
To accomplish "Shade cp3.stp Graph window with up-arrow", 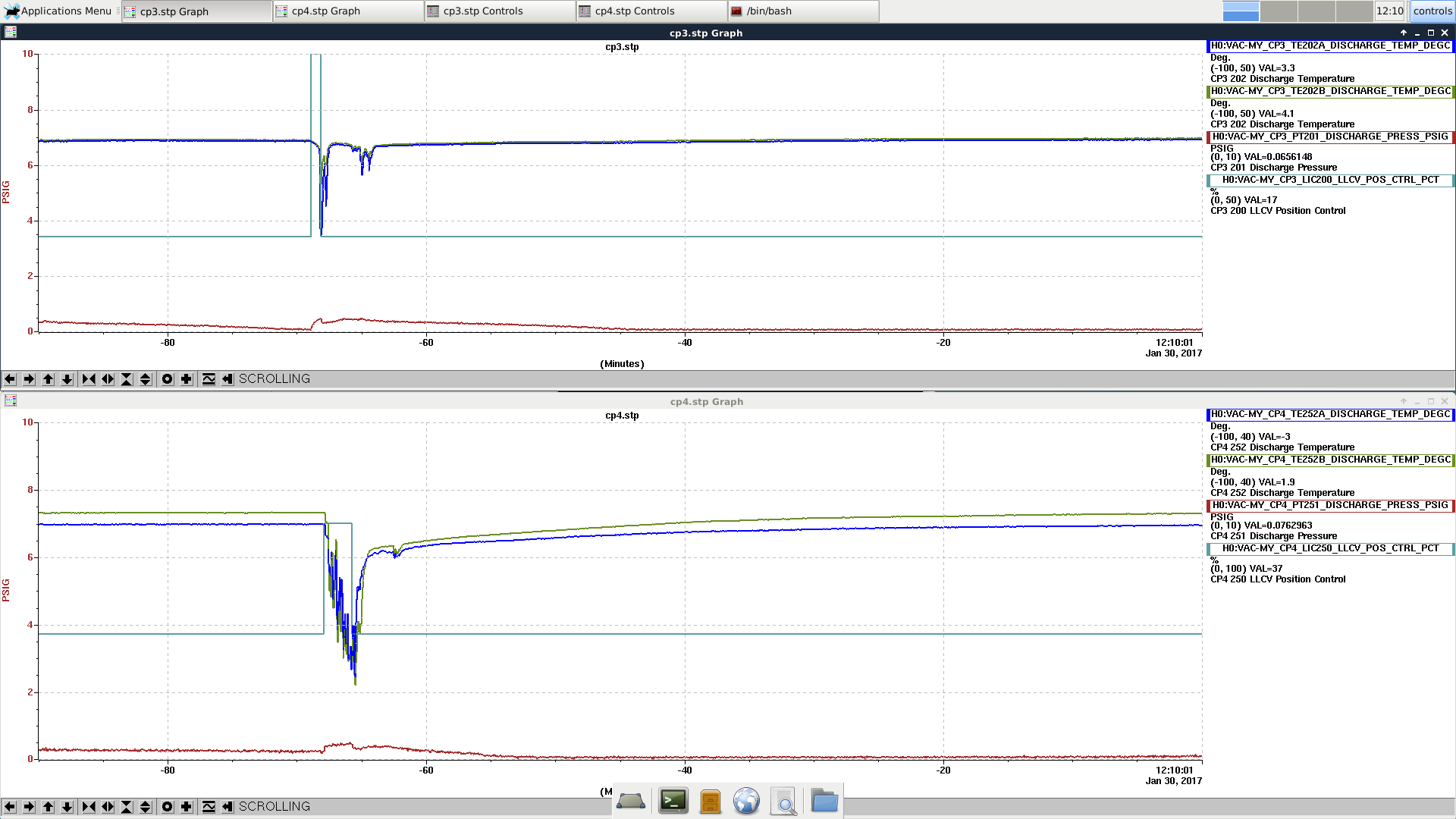I will 1404,33.
